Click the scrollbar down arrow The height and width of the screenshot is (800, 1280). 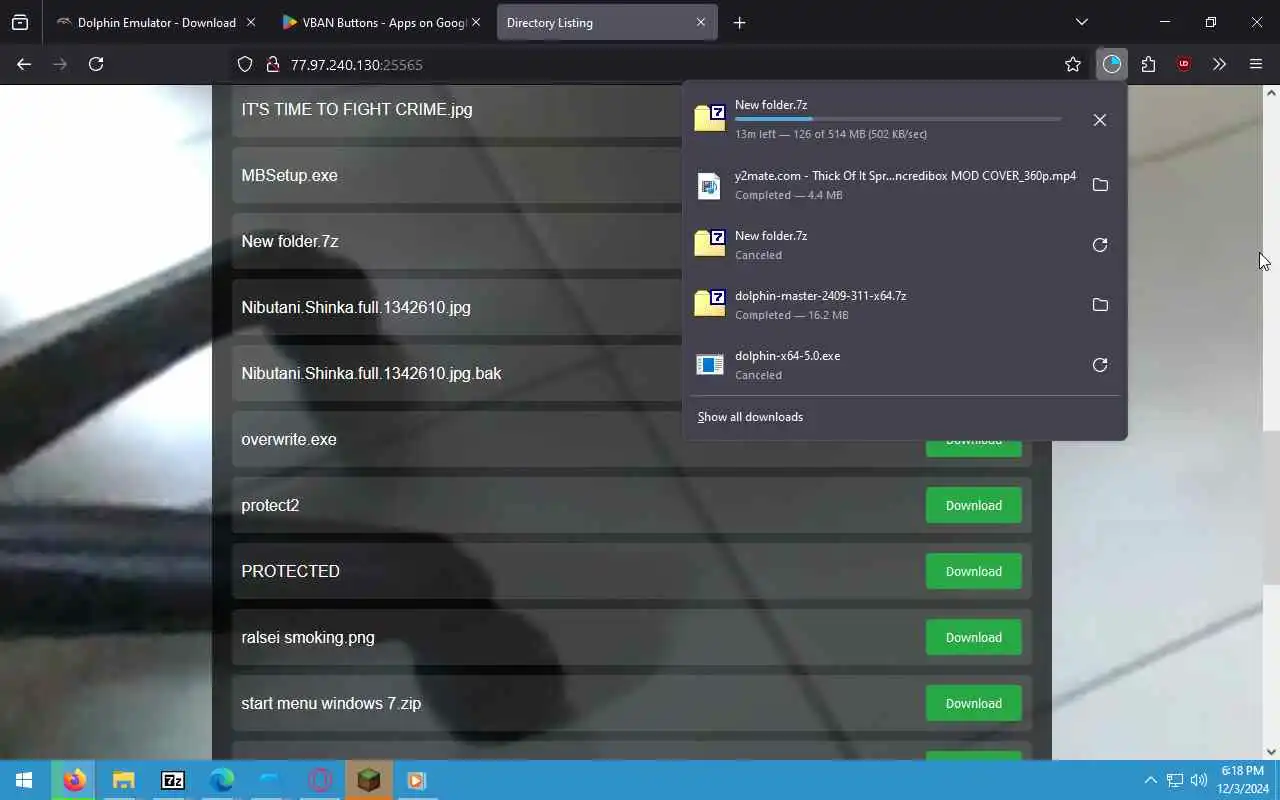pos(1271,751)
